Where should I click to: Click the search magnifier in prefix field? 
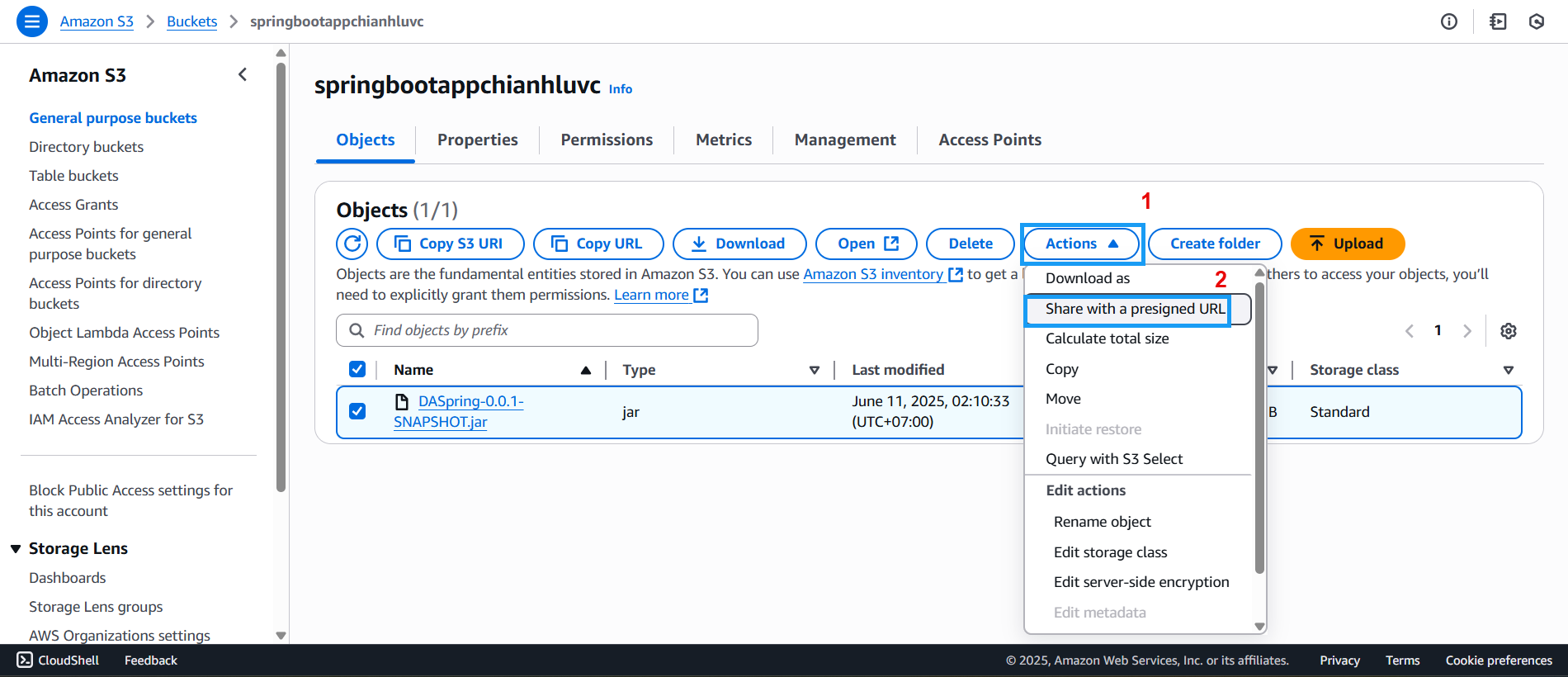(357, 330)
